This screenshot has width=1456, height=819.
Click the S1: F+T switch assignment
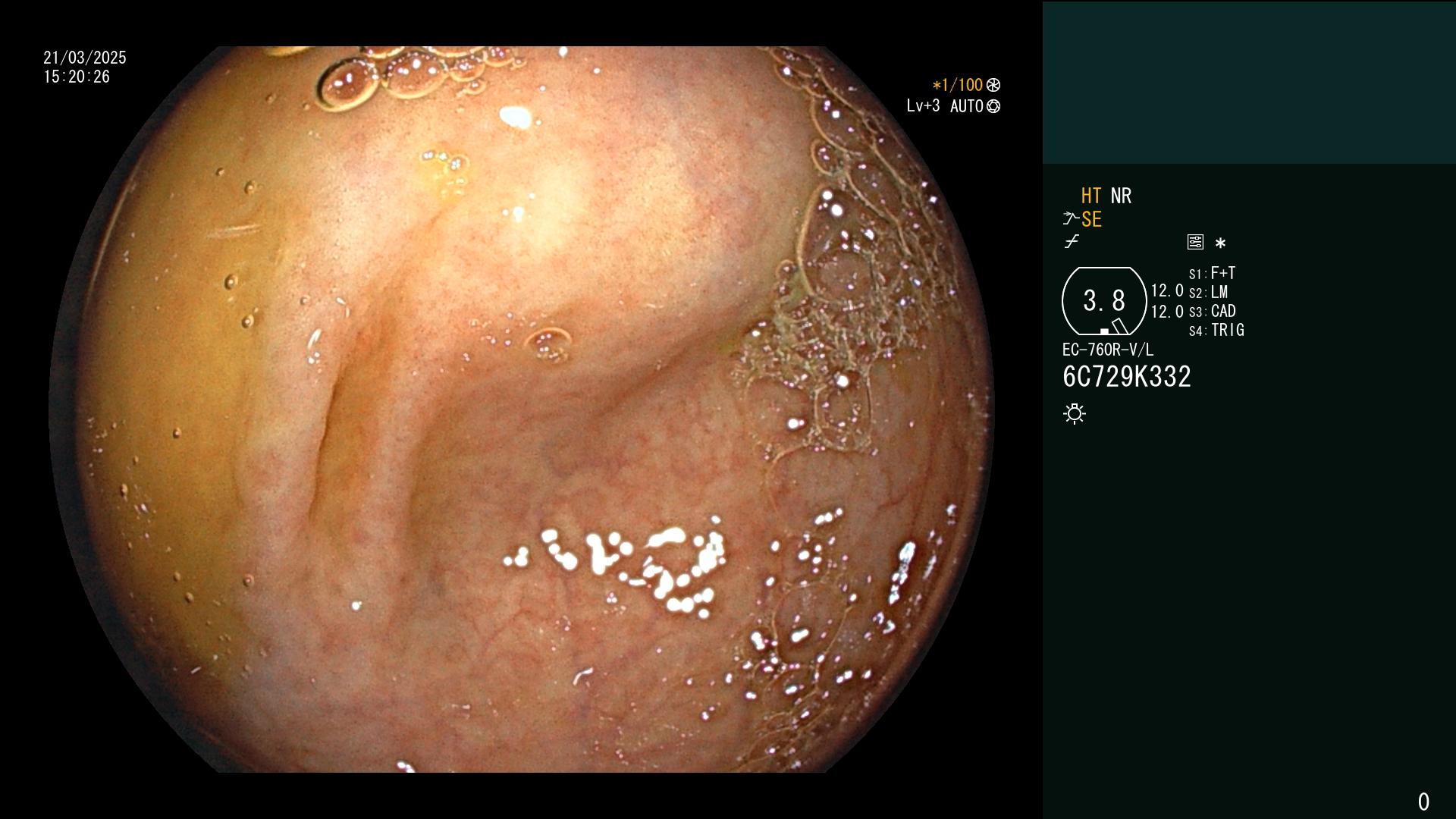coord(1213,273)
